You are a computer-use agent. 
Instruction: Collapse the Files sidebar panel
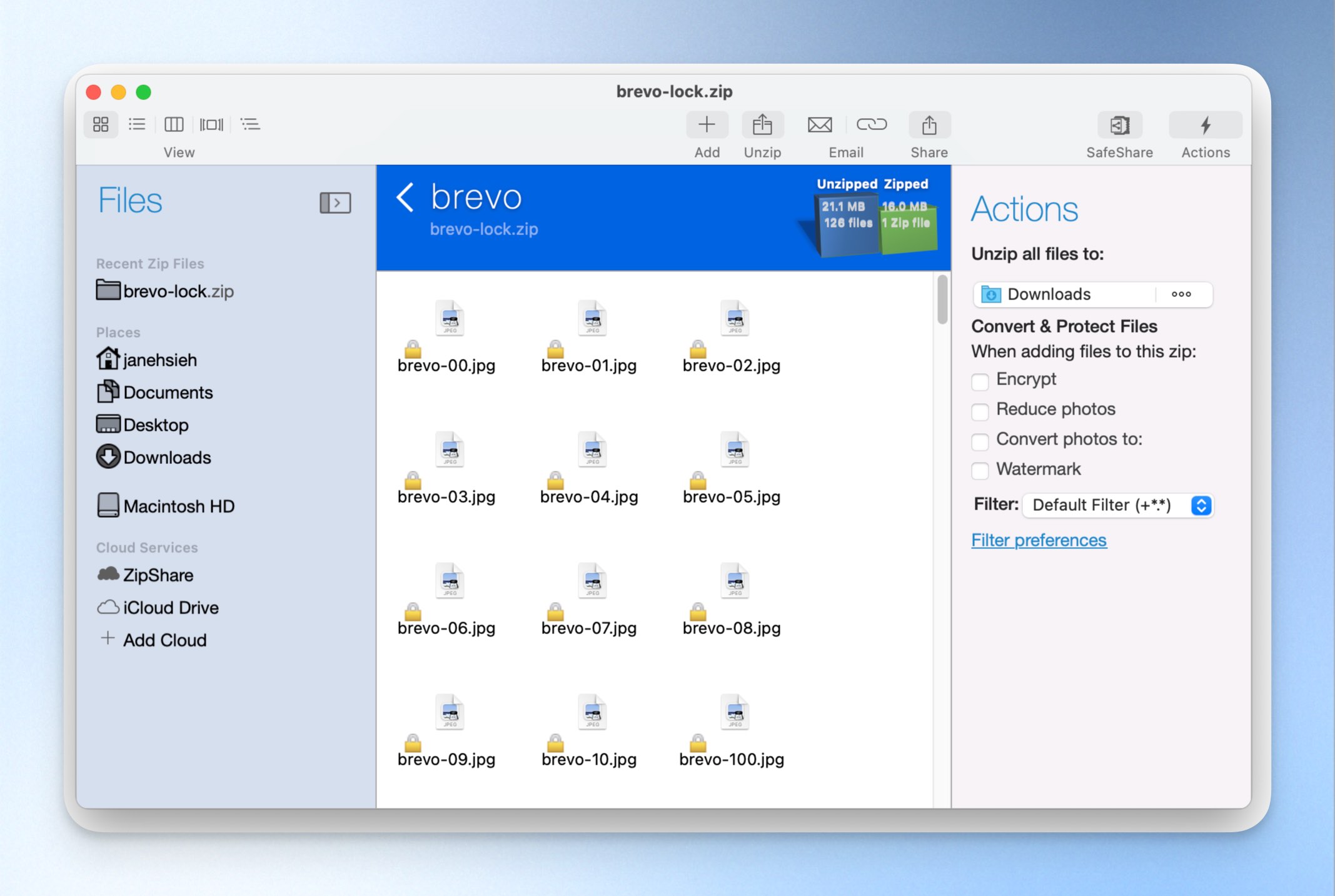[335, 203]
